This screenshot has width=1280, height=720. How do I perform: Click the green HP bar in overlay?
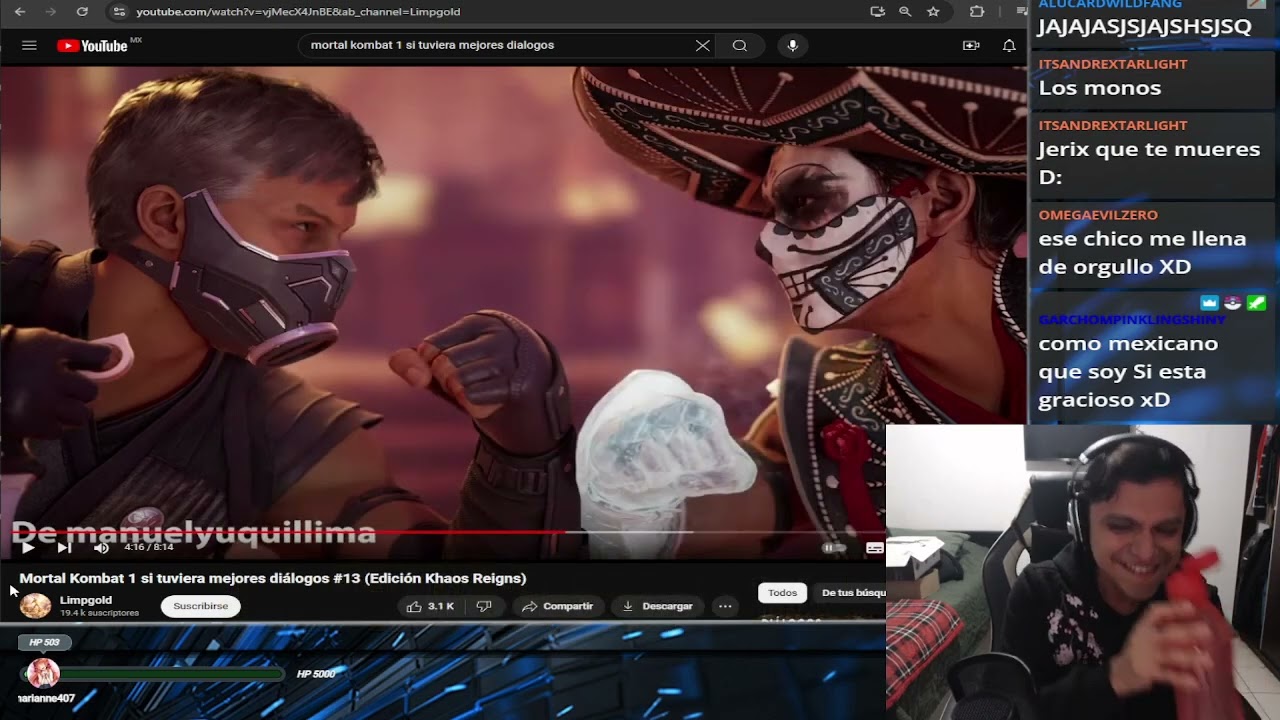[x=170, y=674]
